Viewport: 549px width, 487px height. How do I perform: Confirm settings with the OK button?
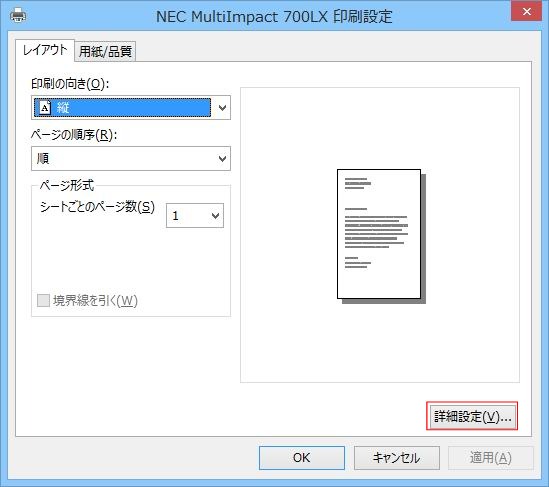(302, 458)
